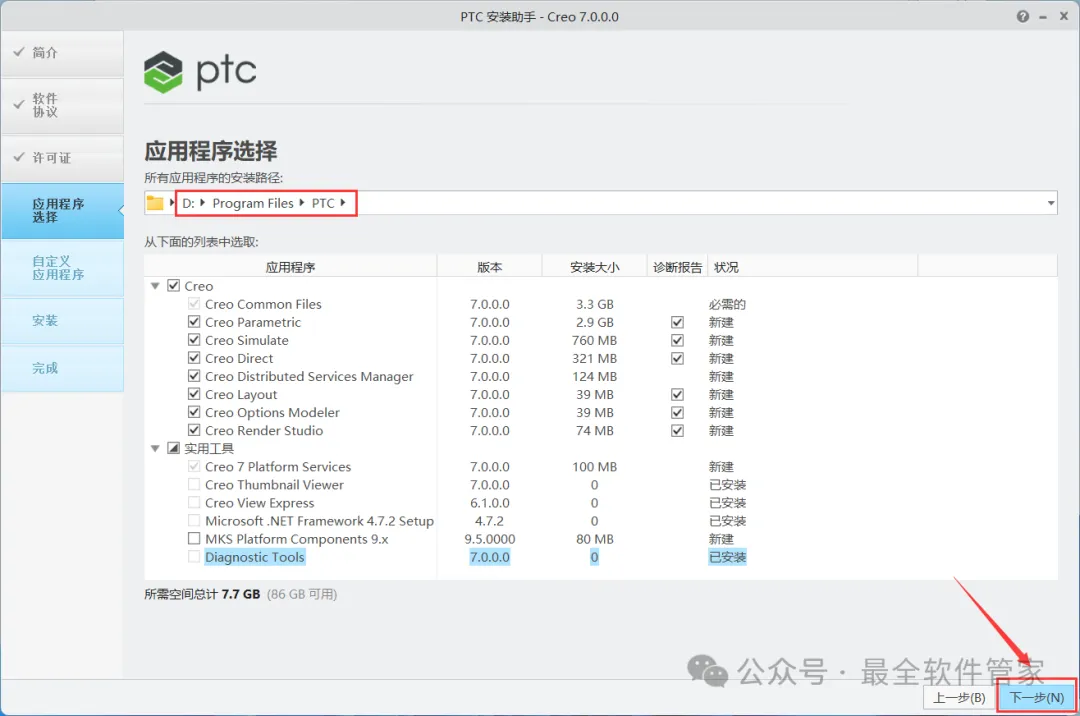Uncheck Creo Layout application

(194, 394)
